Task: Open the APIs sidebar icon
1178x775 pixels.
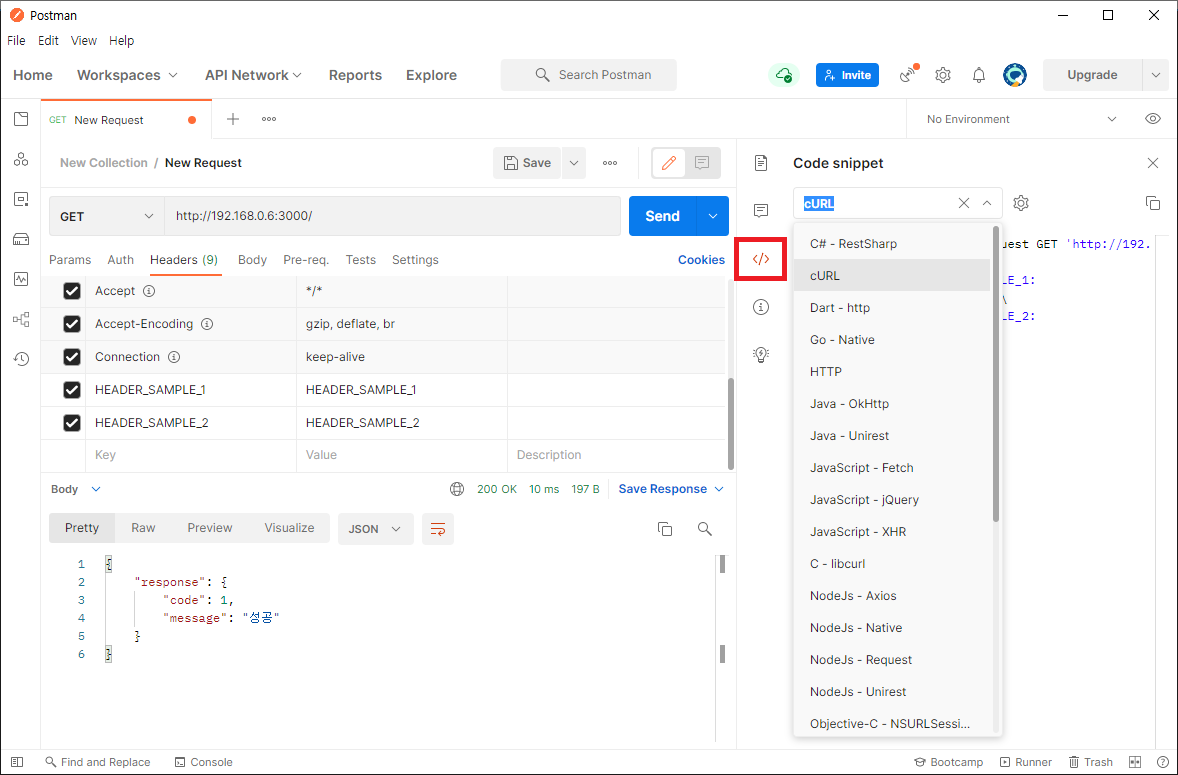Action: click(21, 159)
